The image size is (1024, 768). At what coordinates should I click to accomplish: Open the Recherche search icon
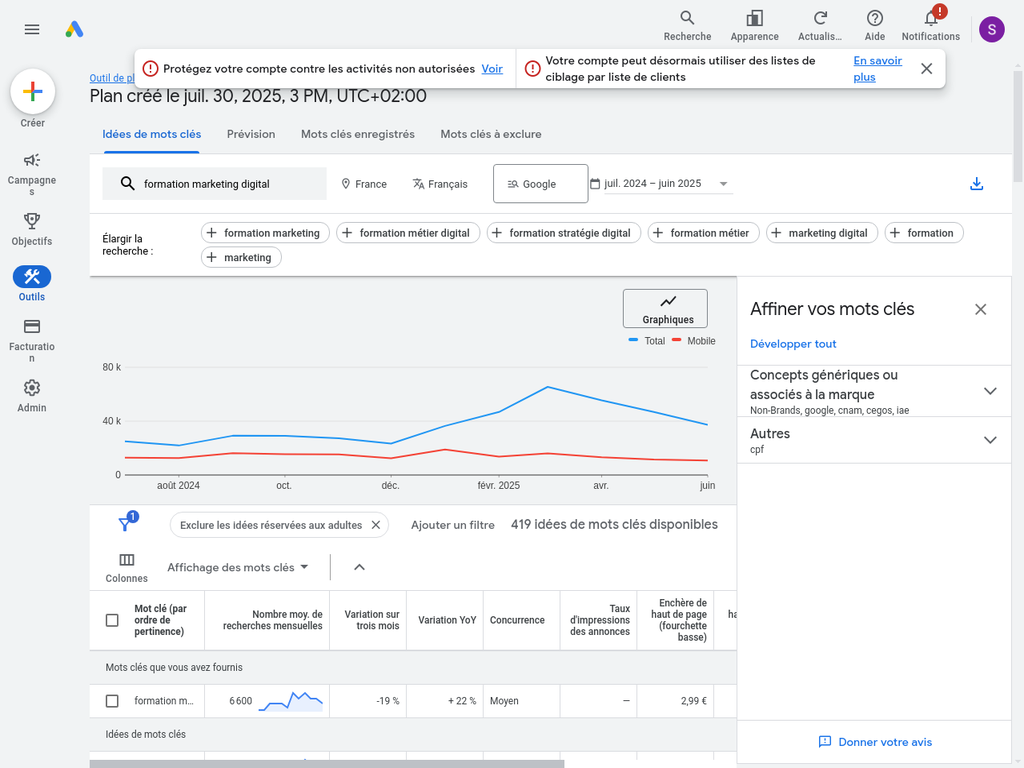coord(687,26)
